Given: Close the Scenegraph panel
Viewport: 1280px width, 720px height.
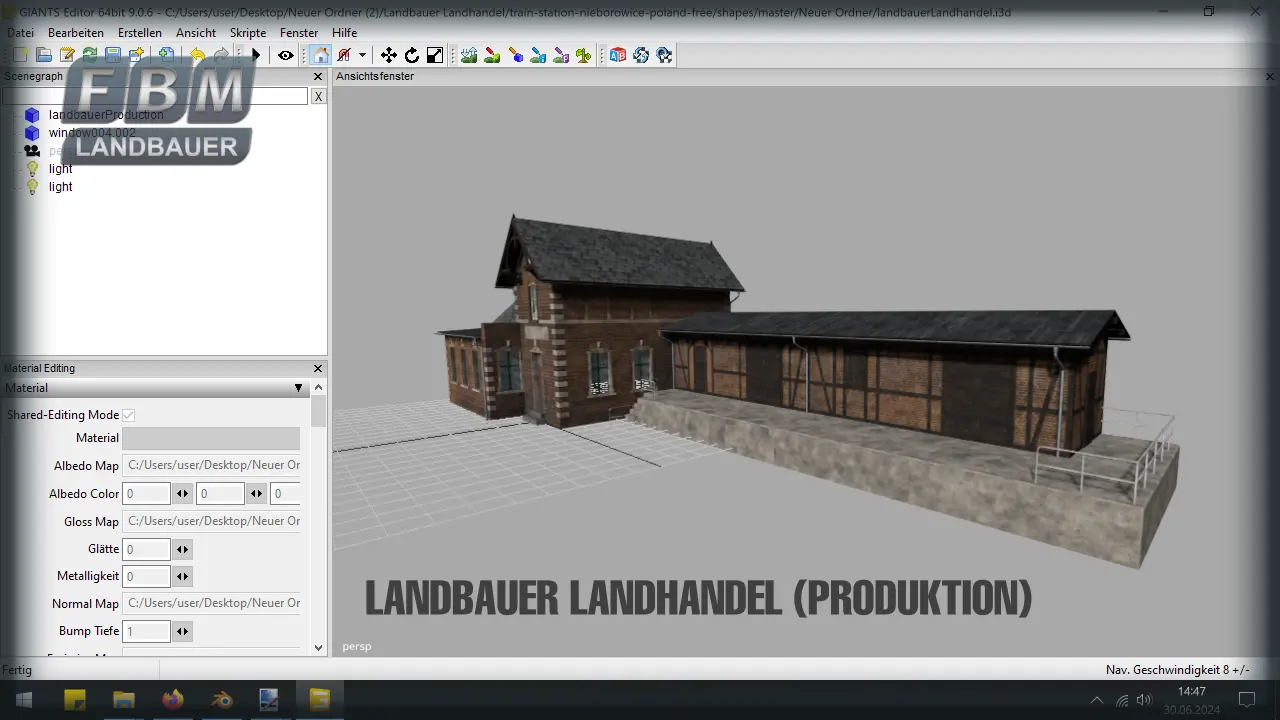Looking at the screenshot, I should point(318,76).
